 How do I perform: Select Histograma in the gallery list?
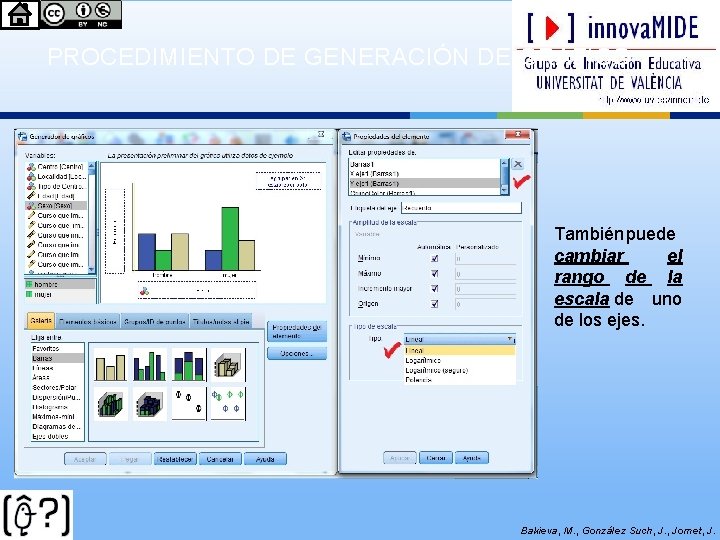57,407
